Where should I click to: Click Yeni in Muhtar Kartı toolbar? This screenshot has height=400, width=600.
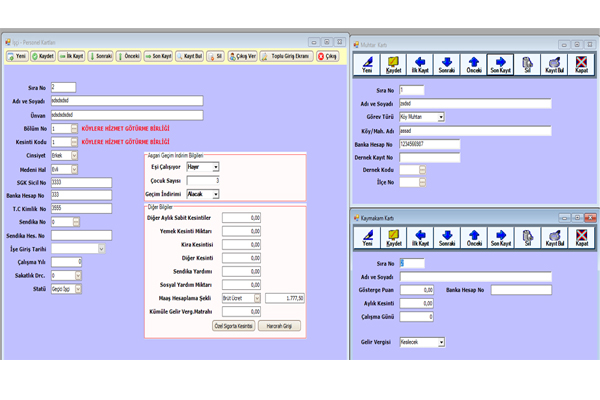tap(366, 65)
